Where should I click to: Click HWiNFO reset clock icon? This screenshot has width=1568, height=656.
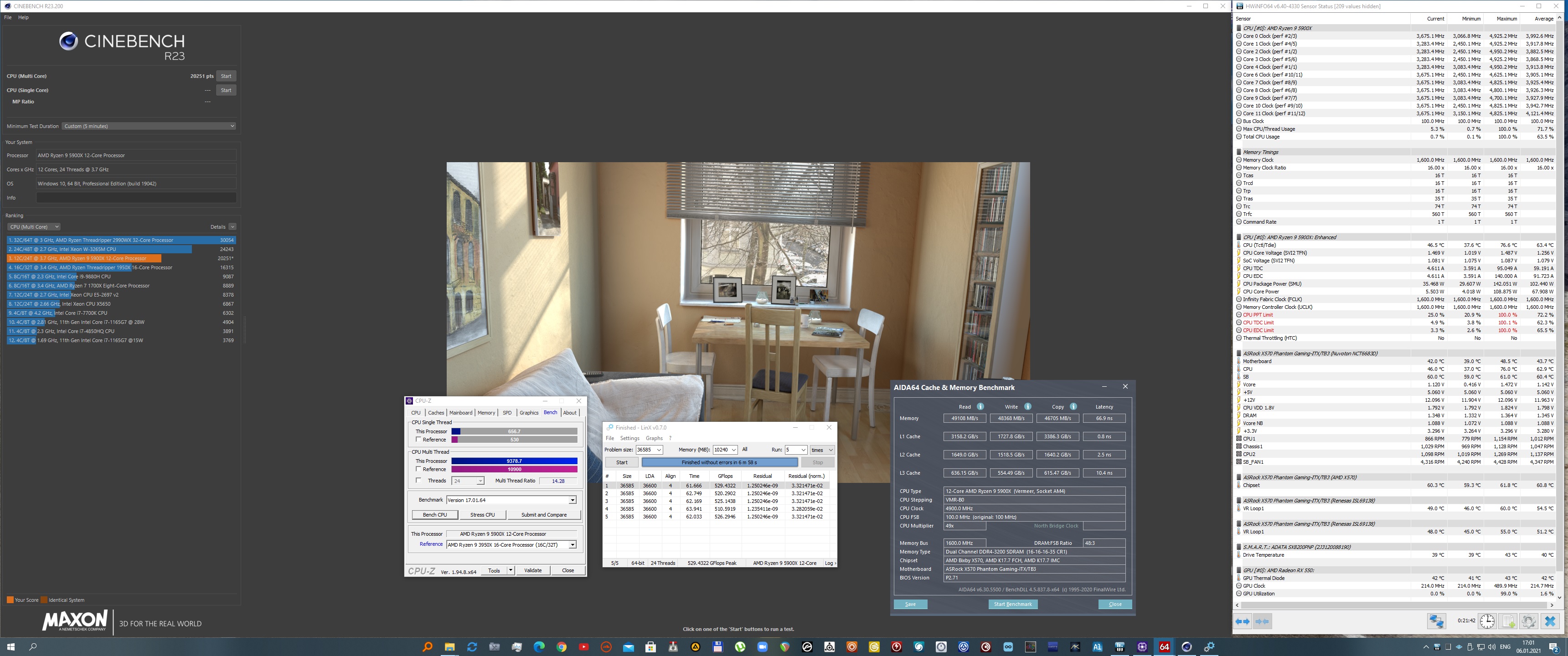[x=1487, y=621]
